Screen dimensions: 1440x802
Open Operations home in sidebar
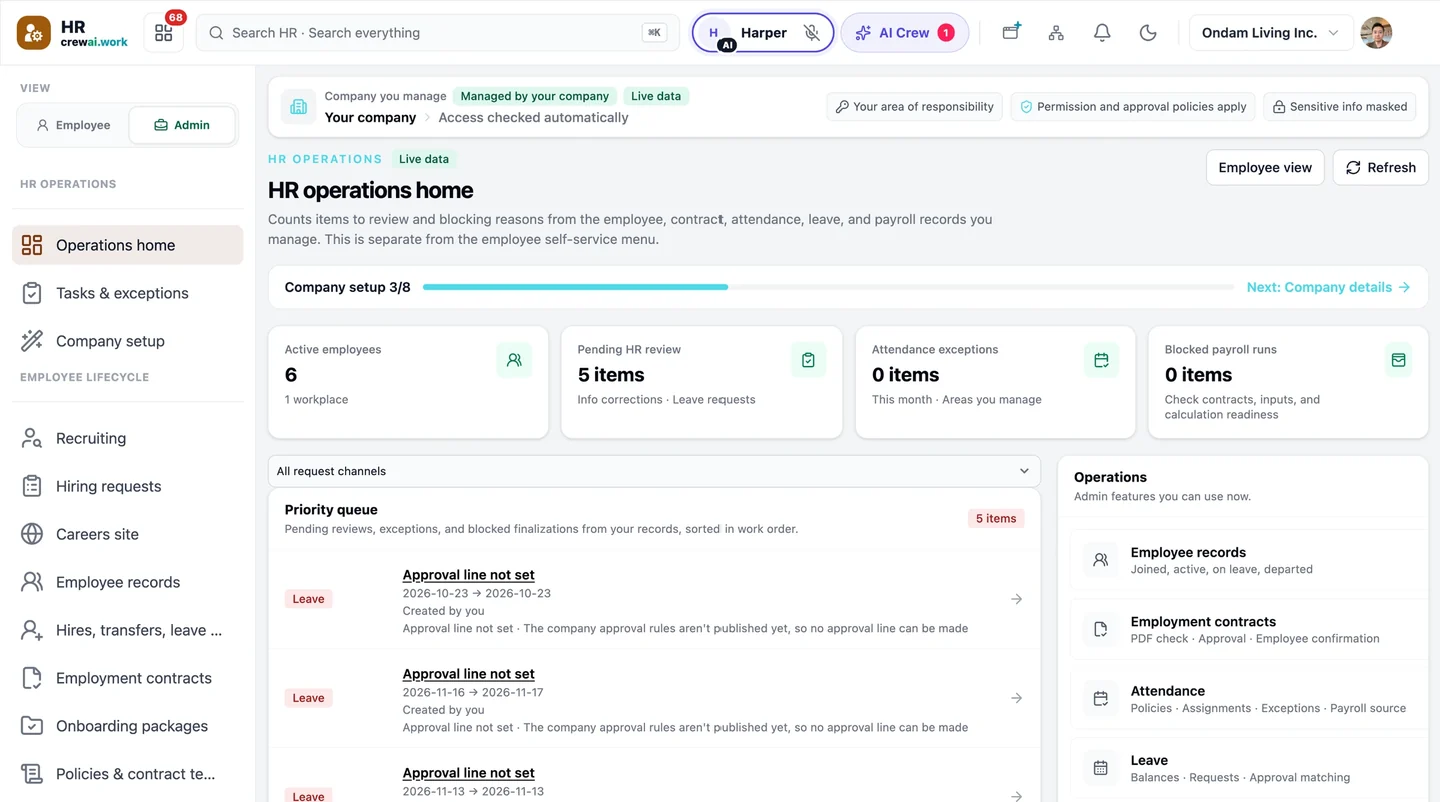click(127, 245)
